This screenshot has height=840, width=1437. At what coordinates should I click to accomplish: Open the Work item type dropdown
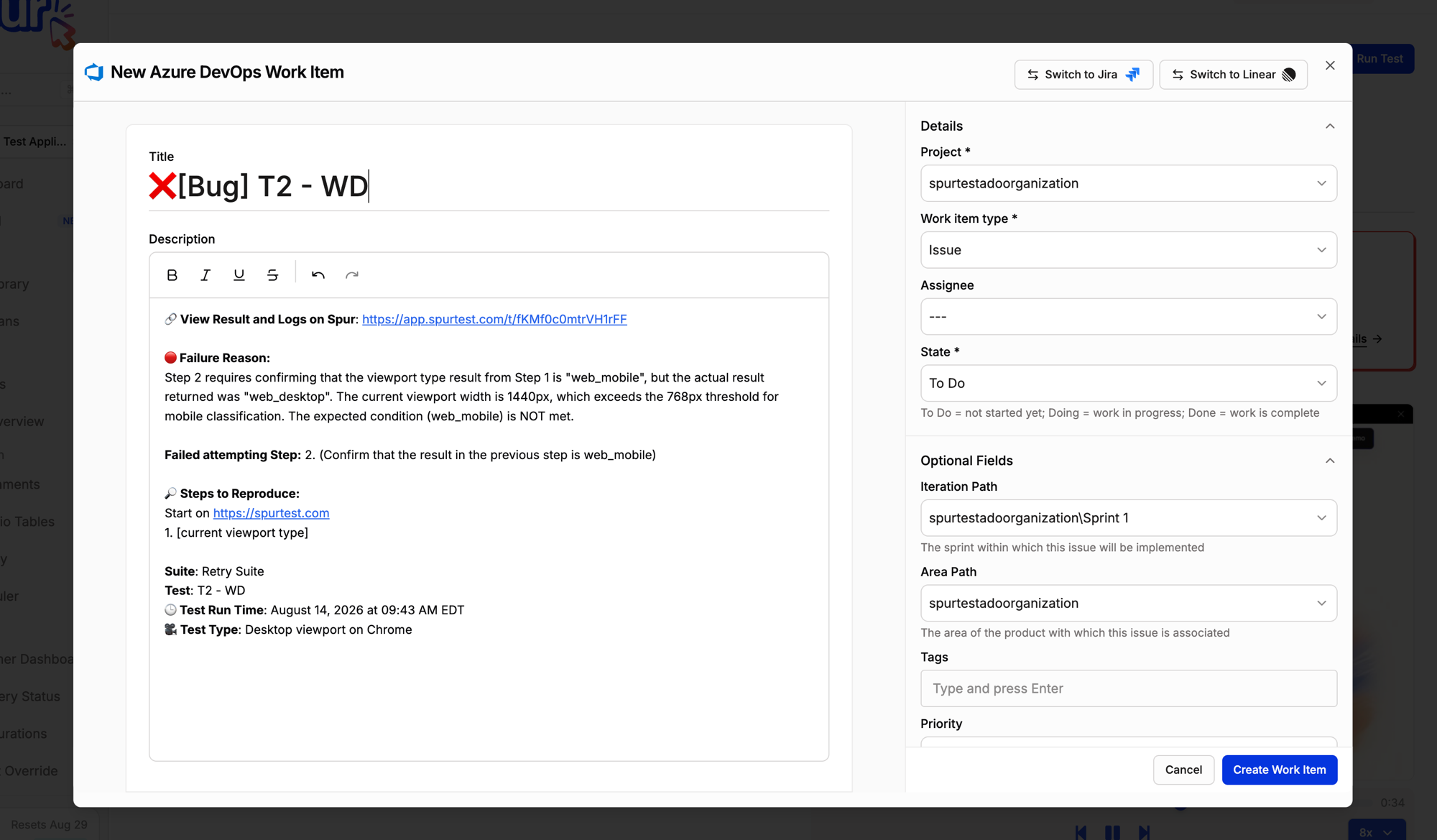coord(1128,250)
